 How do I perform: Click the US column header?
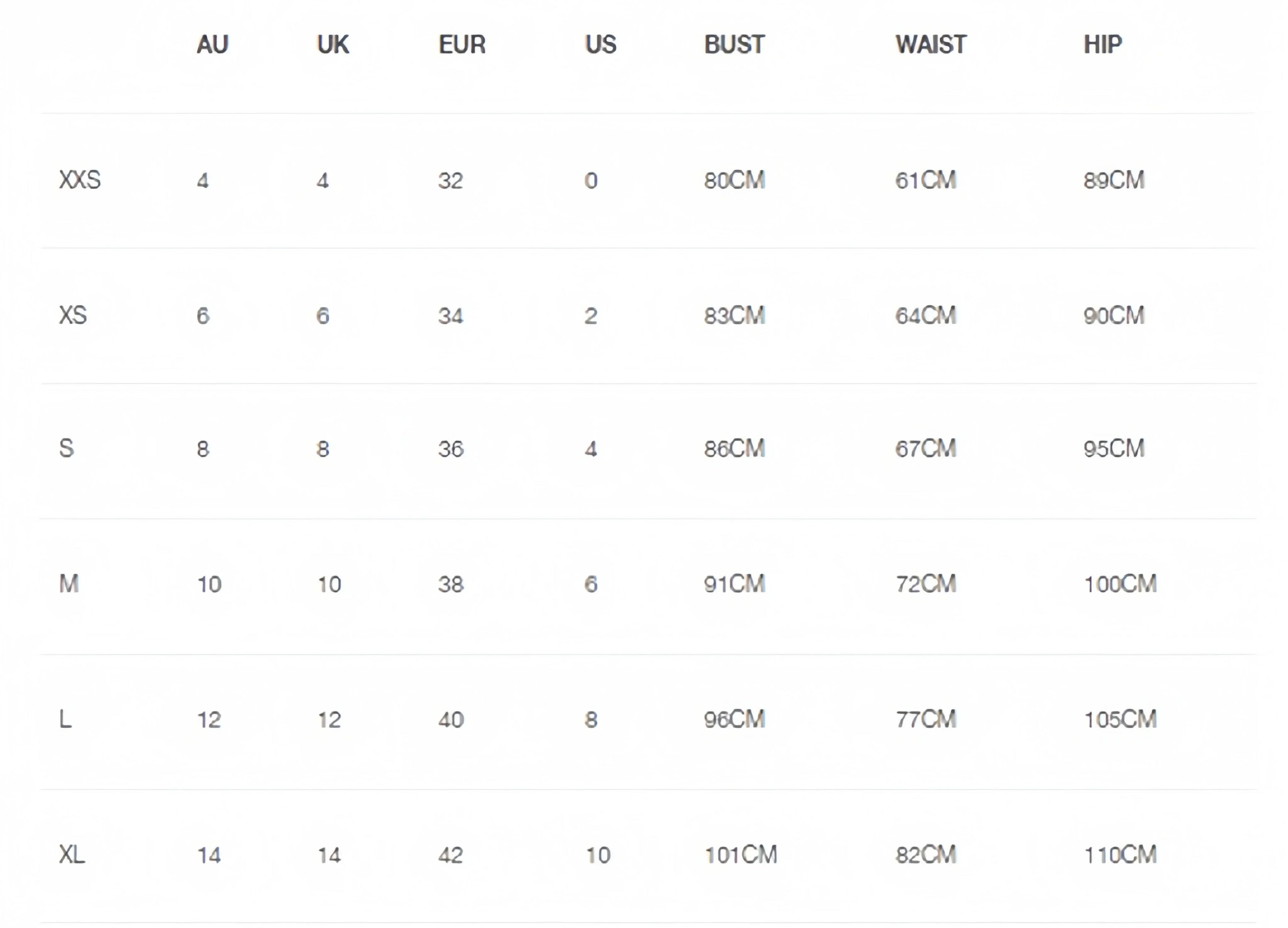600,45
